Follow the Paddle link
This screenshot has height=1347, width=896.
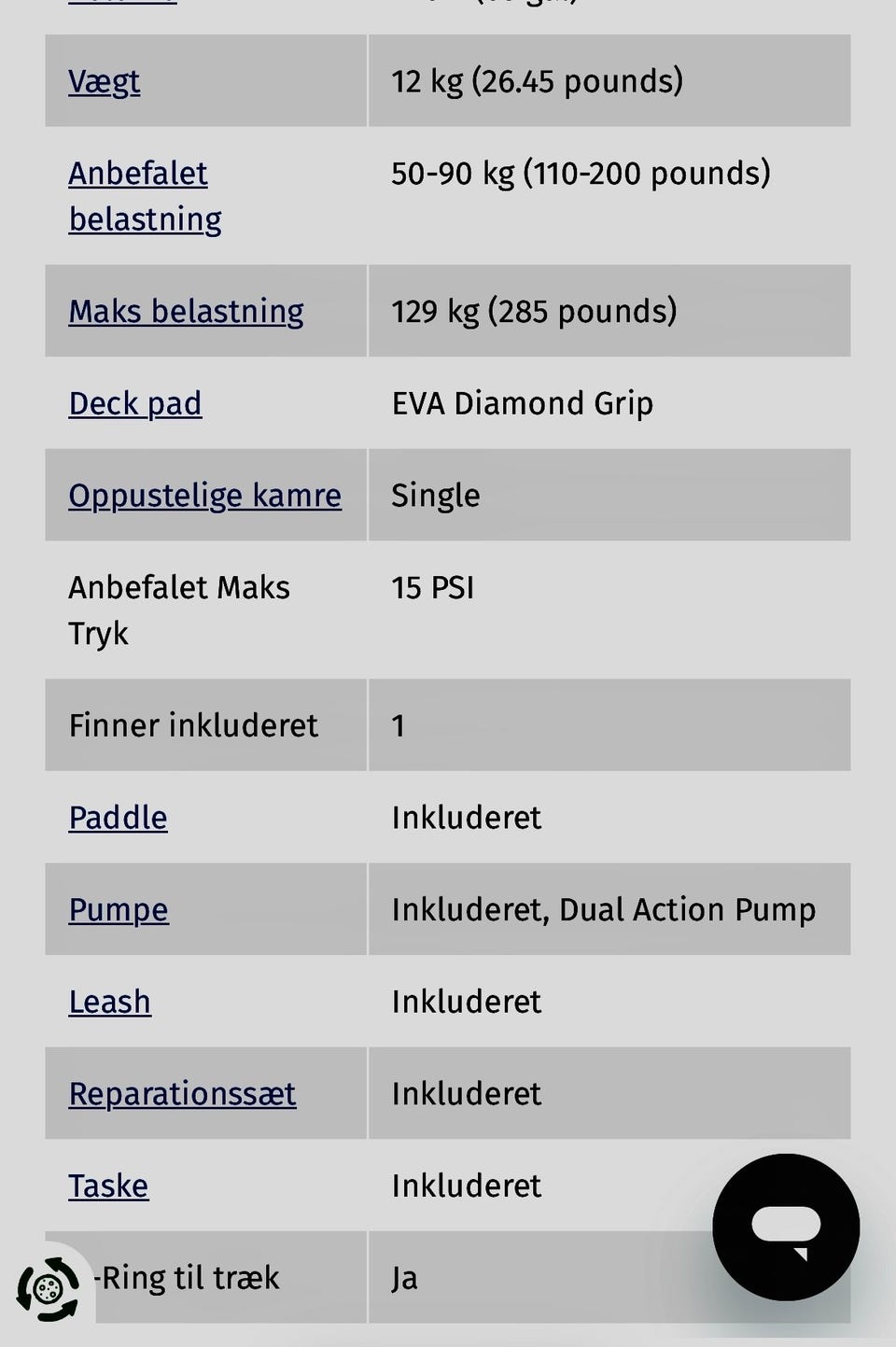118,818
